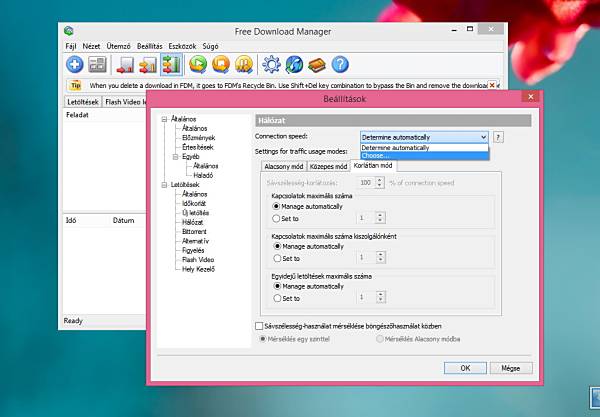600x417 pixels.
Task: Click the blue question mark help icon
Action: pyautogui.click(x=340, y=64)
